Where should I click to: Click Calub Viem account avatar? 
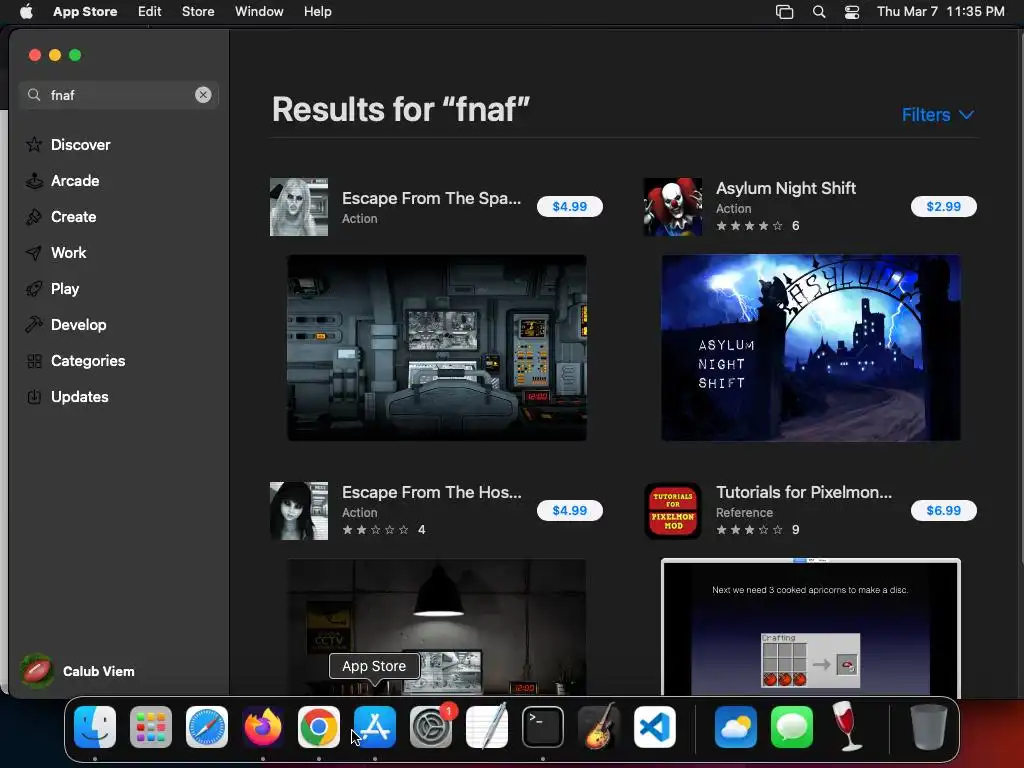point(37,671)
